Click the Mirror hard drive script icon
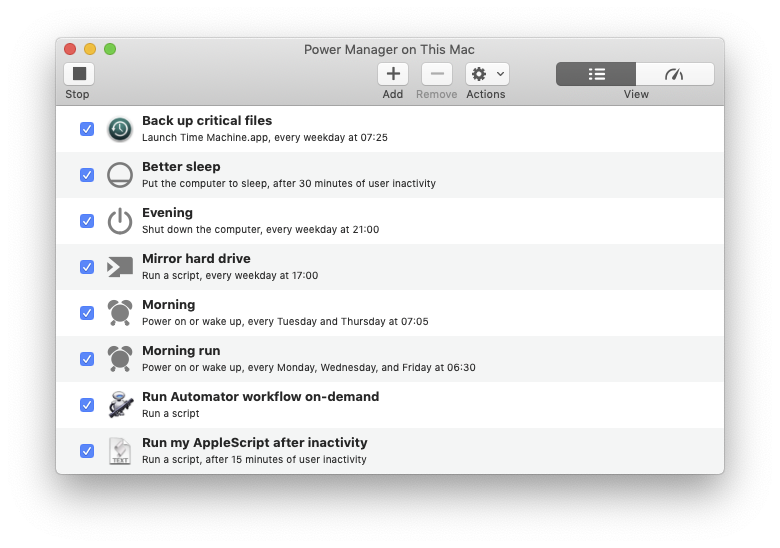The height and width of the screenshot is (548, 780). pyautogui.click(x=120, y=267)
